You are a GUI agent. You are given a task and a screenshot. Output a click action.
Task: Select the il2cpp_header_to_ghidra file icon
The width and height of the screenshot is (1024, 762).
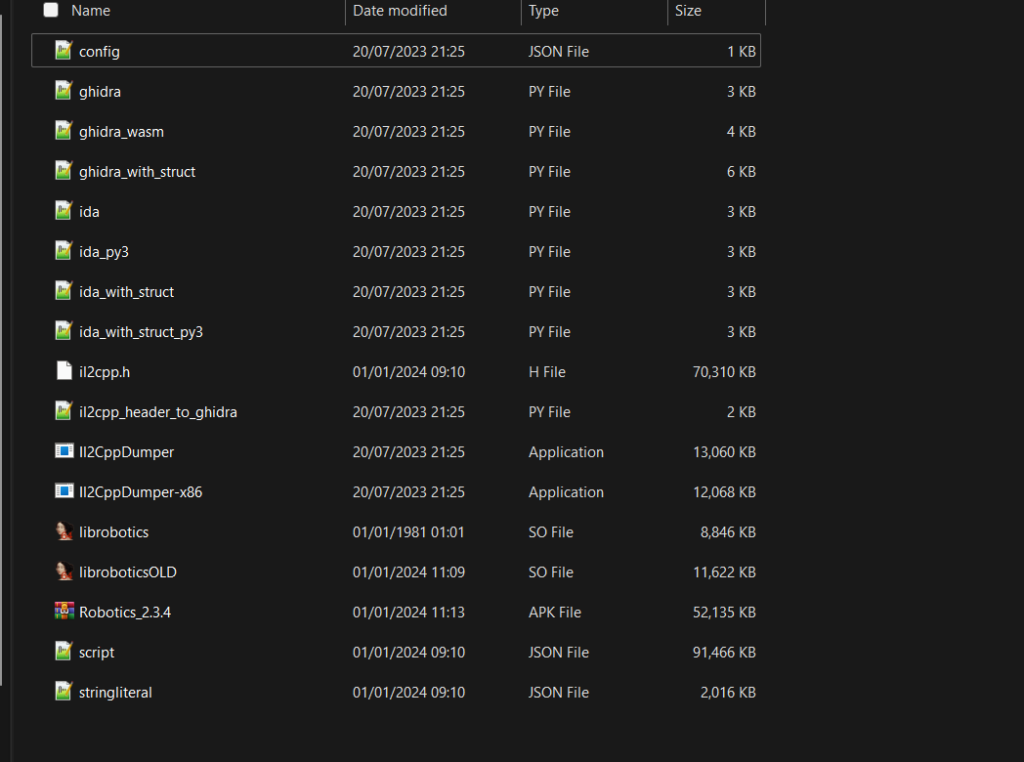[63, 411]
